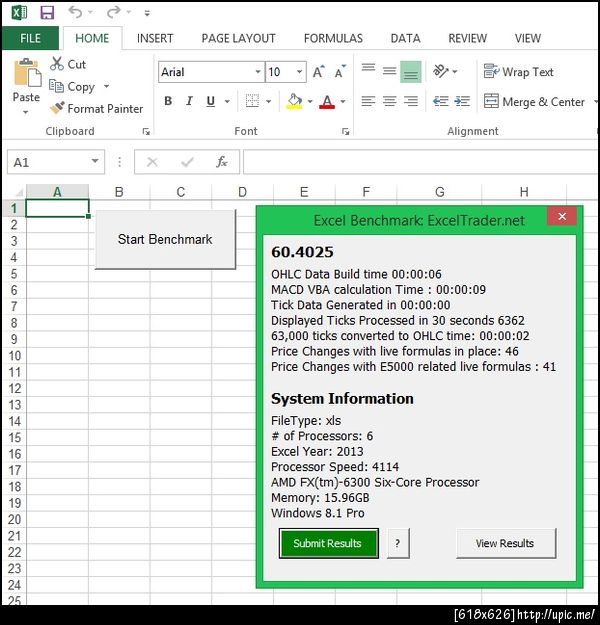This screenshot has width=600, height=625.
Task: Open the FILE tab
Action: pyautogui.click(x=30, y=38)
